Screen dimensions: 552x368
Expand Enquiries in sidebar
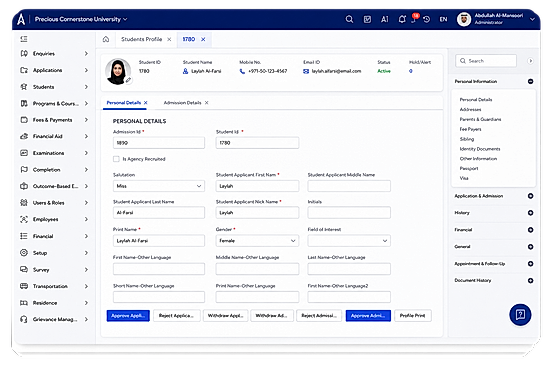click(x=86, y=54)
